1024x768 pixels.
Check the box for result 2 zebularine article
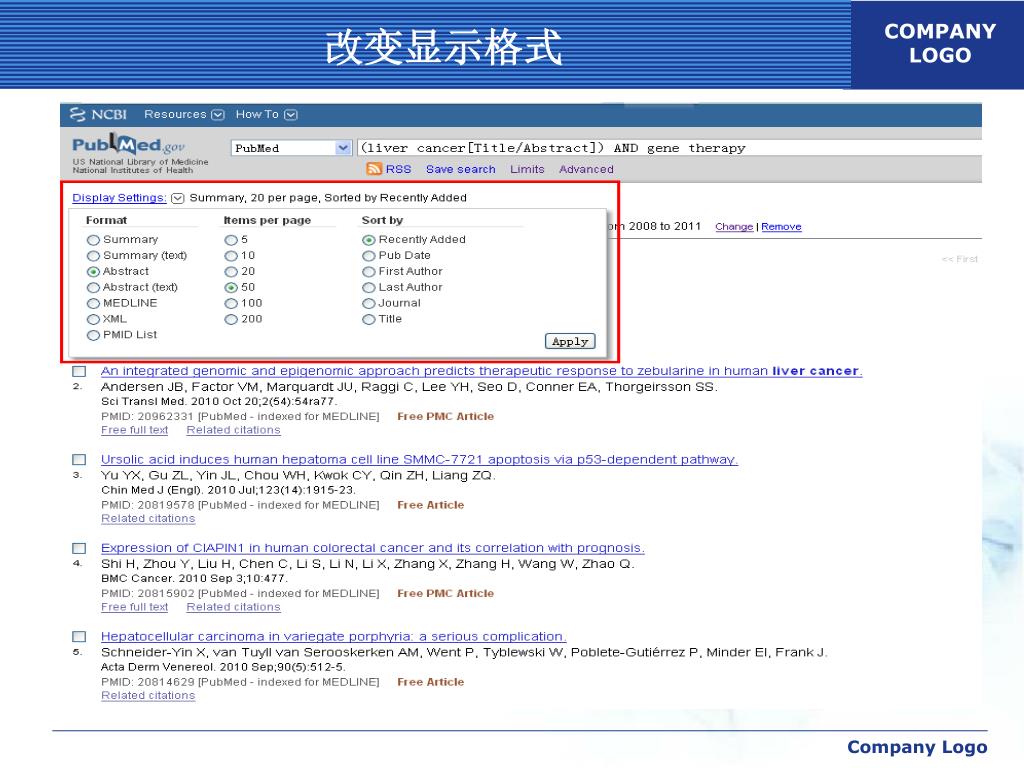point(79,372)
